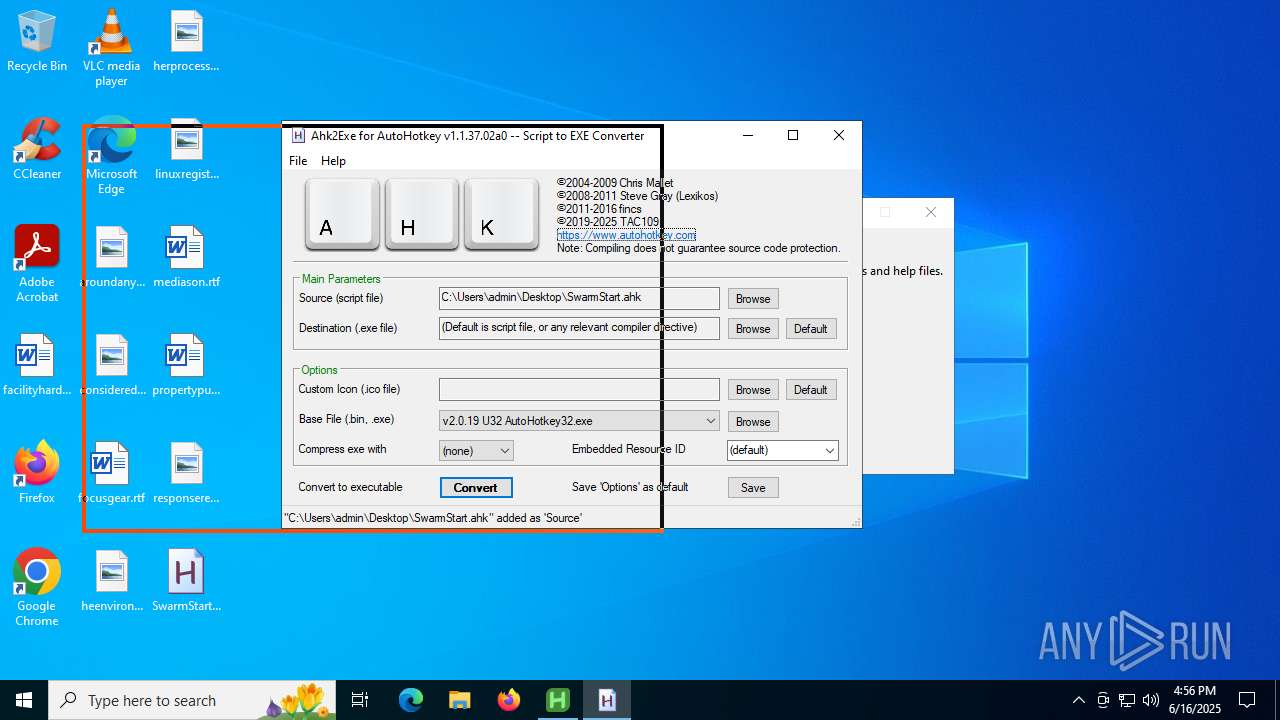Screen dimensions: 1280x720
Task: Select the heenviron image file icon
Action: click(111, 581)
